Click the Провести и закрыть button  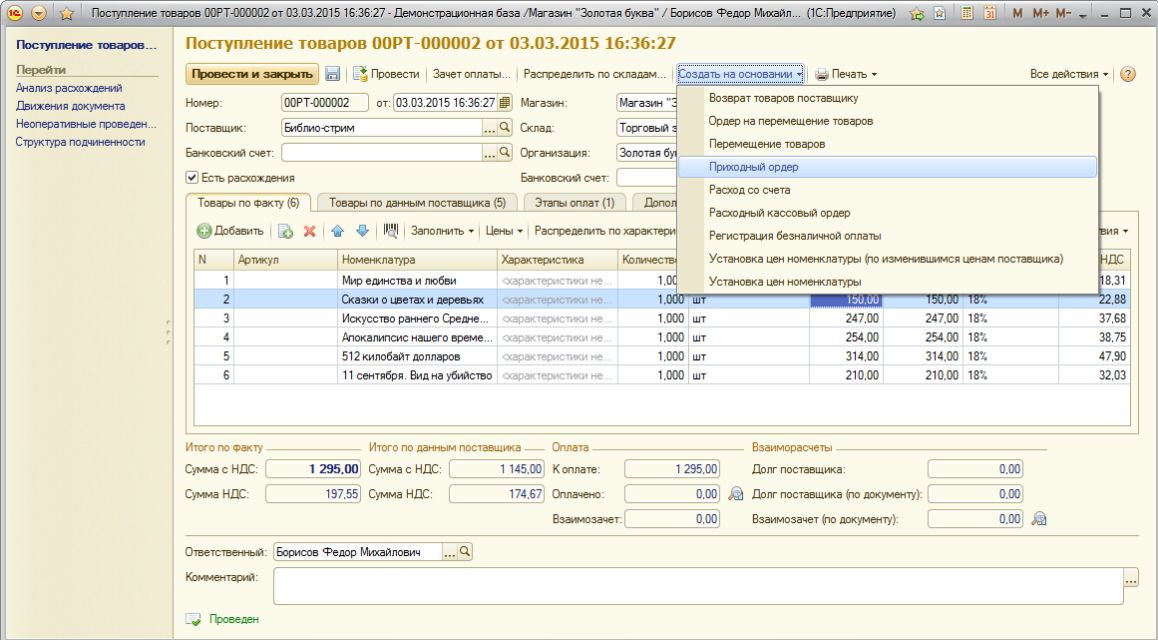(x=251, y=74)
